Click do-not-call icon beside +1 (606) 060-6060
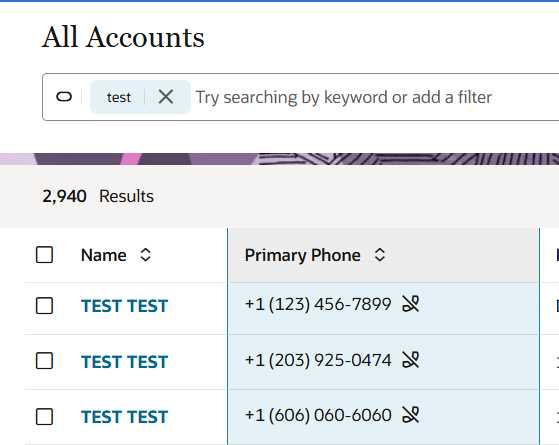Viewport: 559px width, 445px height. coord(411,415)
